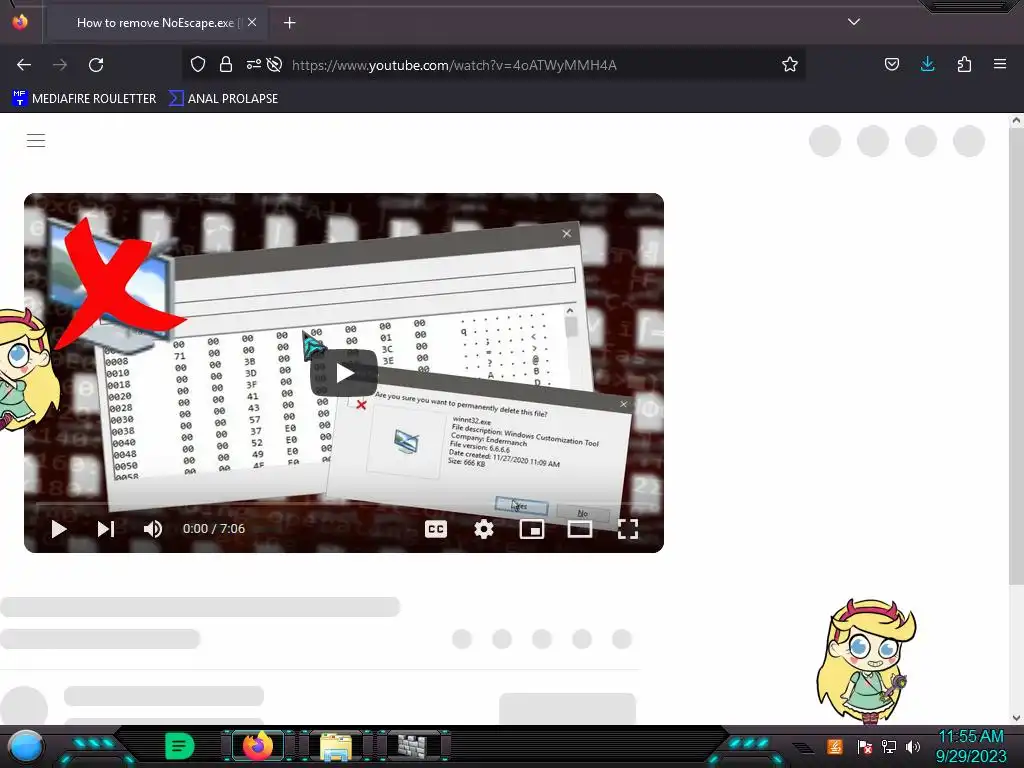Expand the list all tabs chevron
The image size is (1024, 768).
pos(854,22)
